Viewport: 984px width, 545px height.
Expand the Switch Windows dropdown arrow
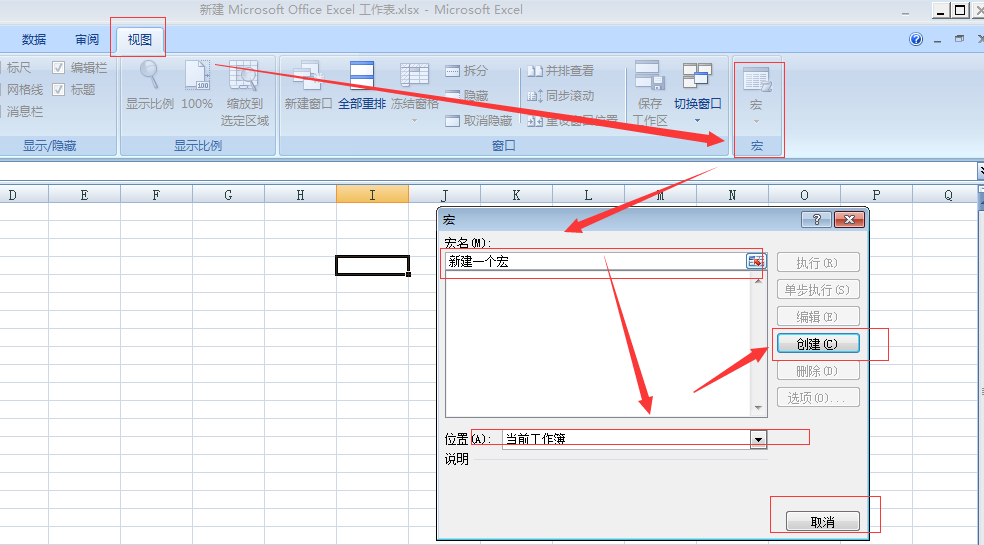(x=697, y=120)
